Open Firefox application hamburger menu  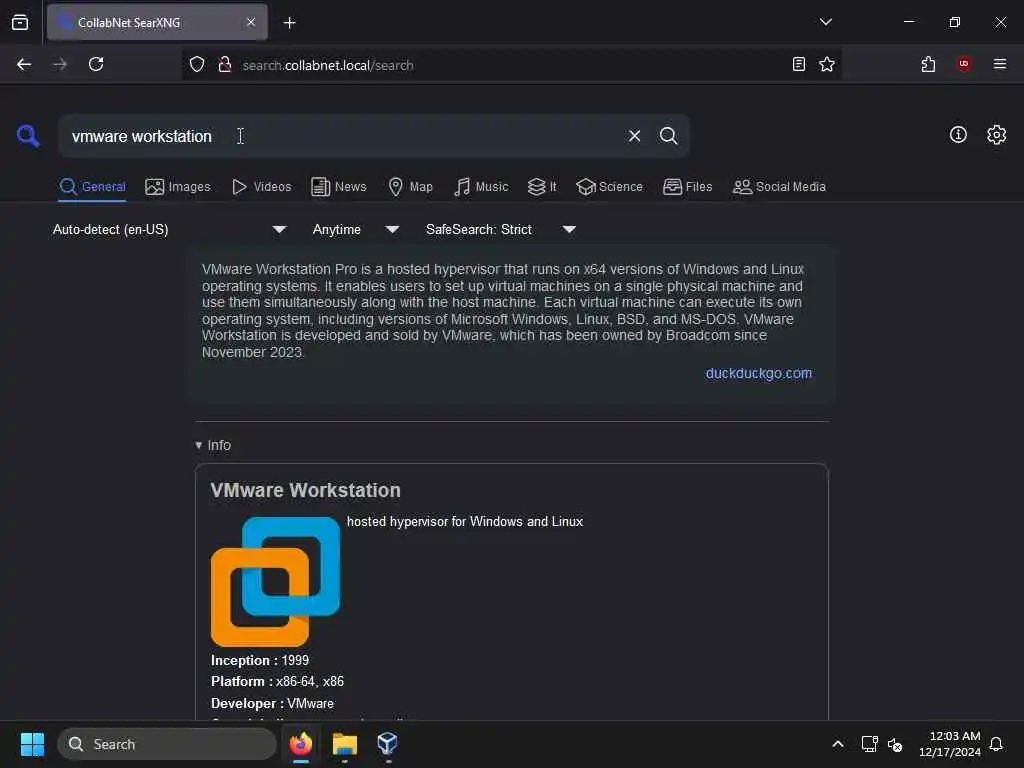[x=1000, y=64]
